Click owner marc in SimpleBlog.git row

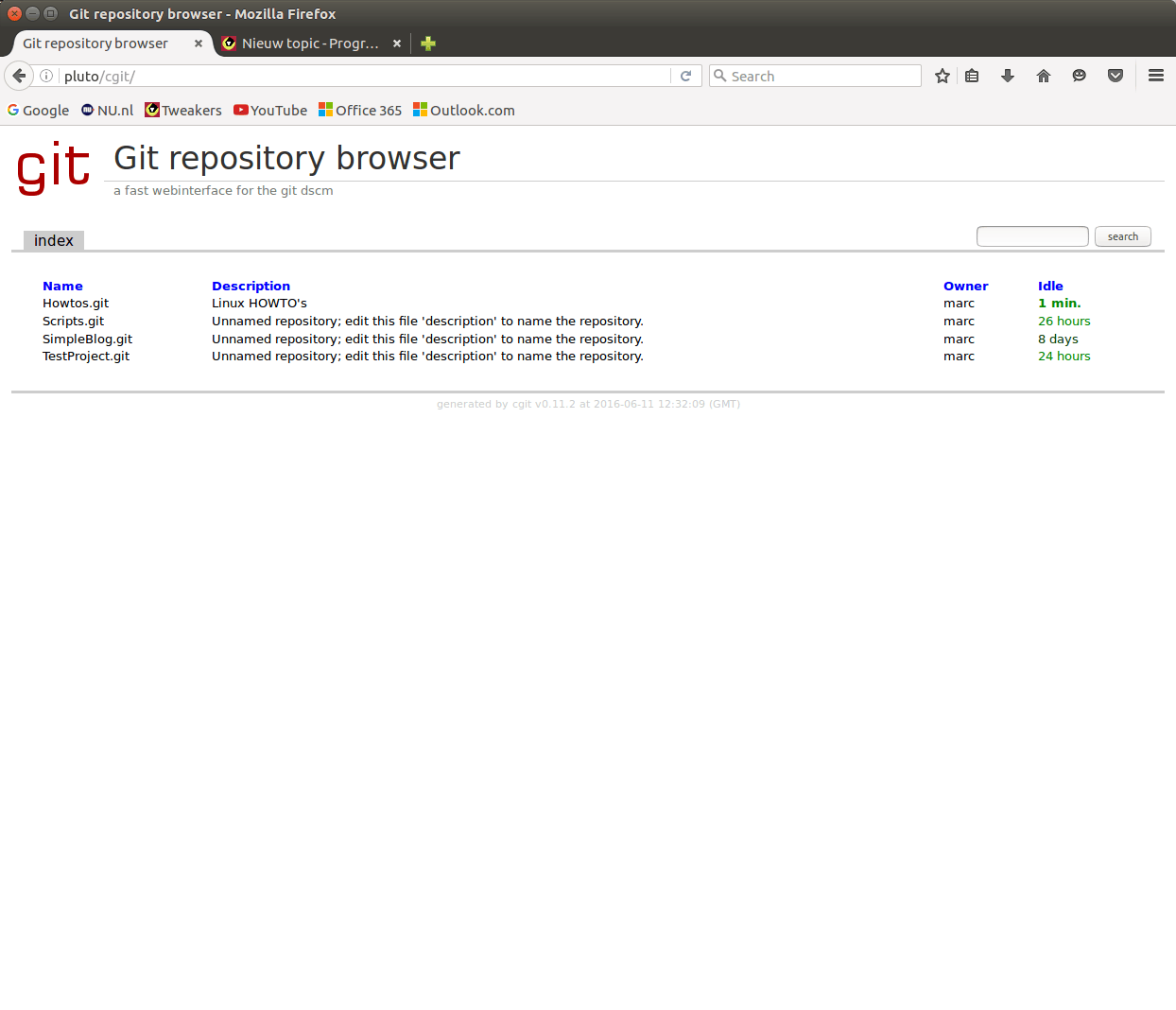(x=959, y=340)
